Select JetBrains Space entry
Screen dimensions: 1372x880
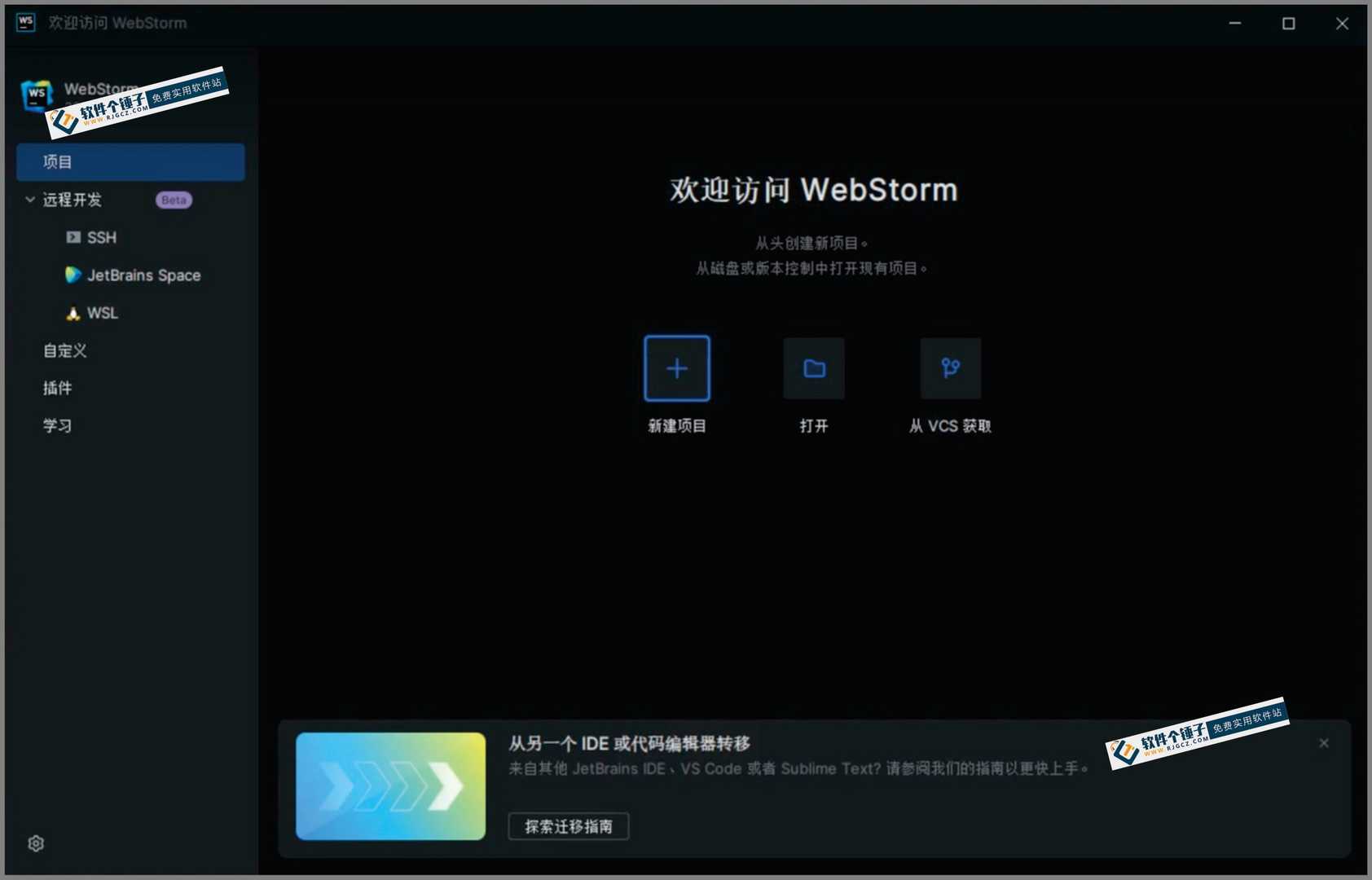[144, 275]
